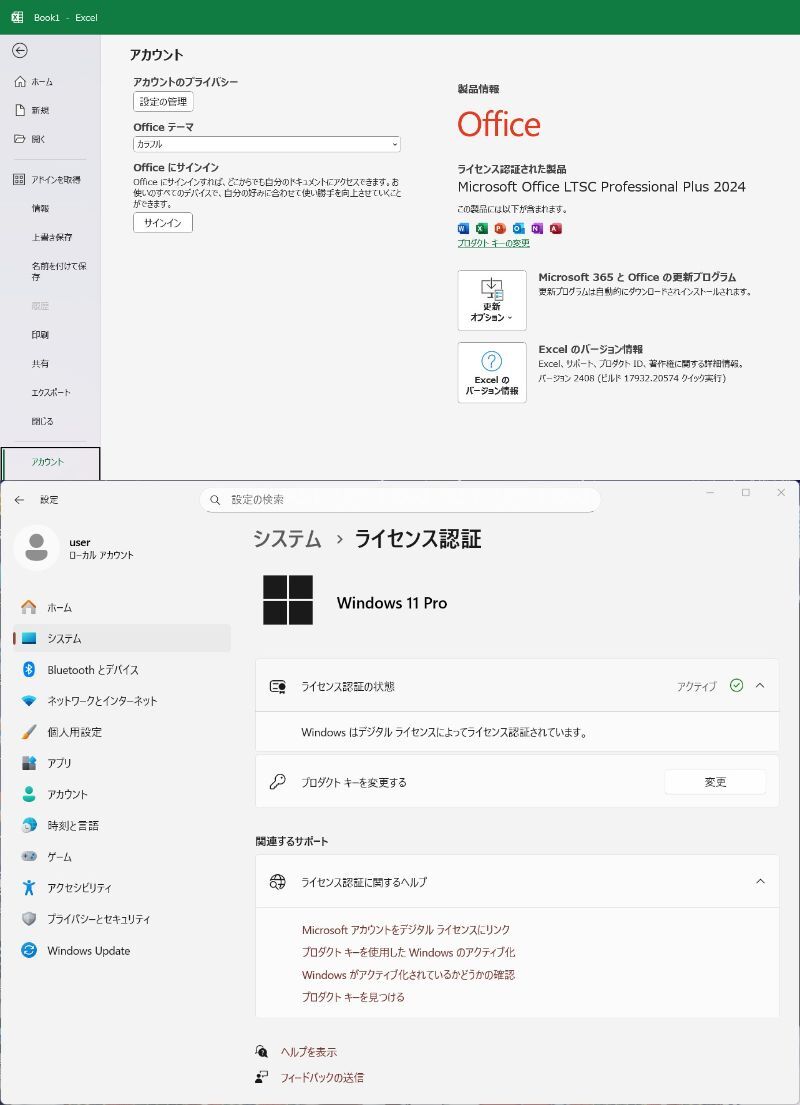Open ネットワークとインターネット settings

101,701
